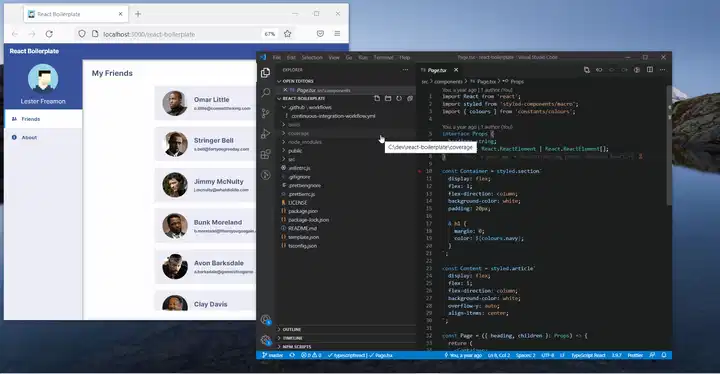
Task: Click the Open Changes icon in editor toolbar
Action: point(587,70)
